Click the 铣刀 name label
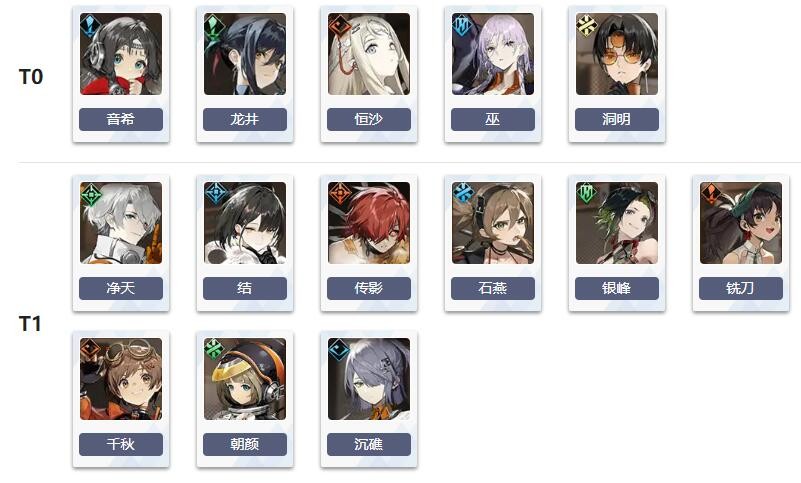 click(741, 288)
